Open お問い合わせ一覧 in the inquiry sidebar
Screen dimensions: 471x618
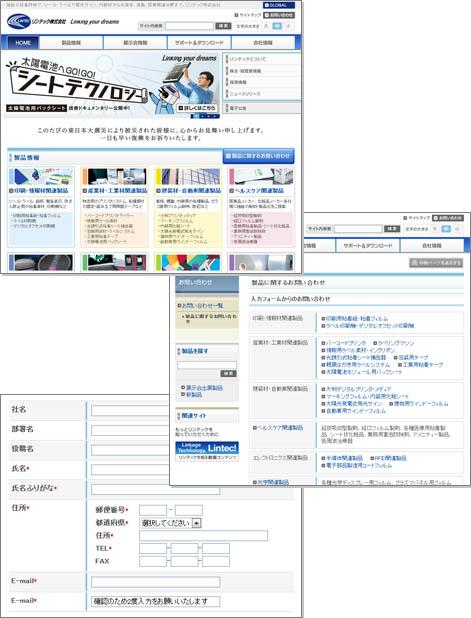(x=200, y=306)
